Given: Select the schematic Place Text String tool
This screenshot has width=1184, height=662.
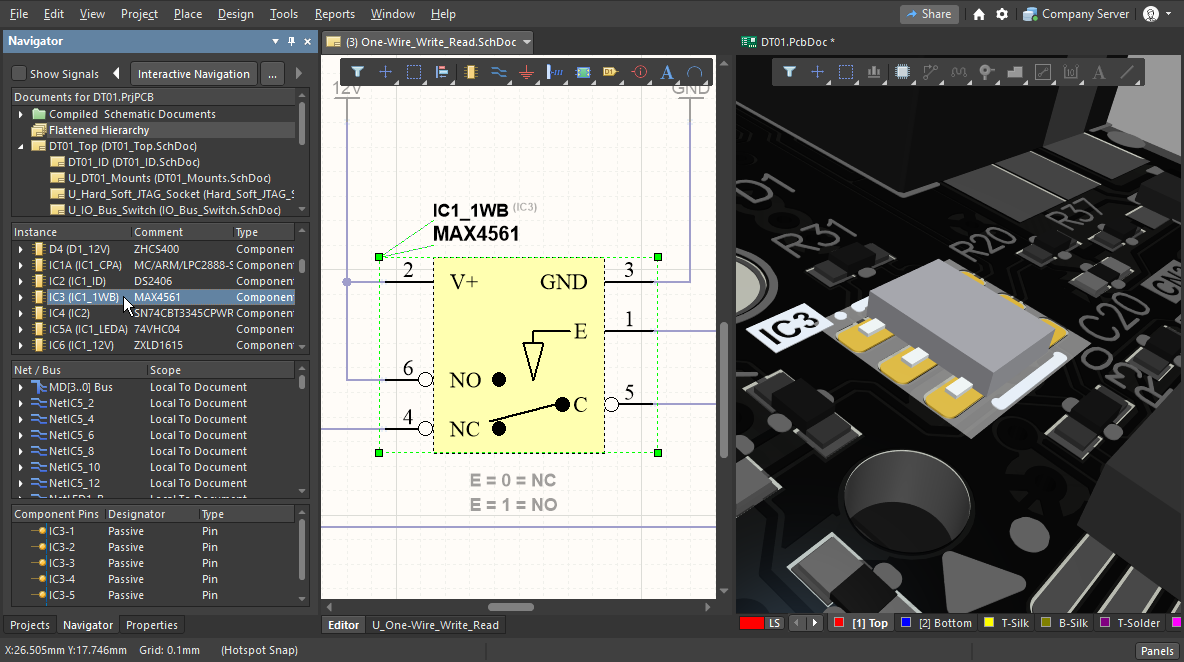Looking at the screenshot, I should 667,72.
